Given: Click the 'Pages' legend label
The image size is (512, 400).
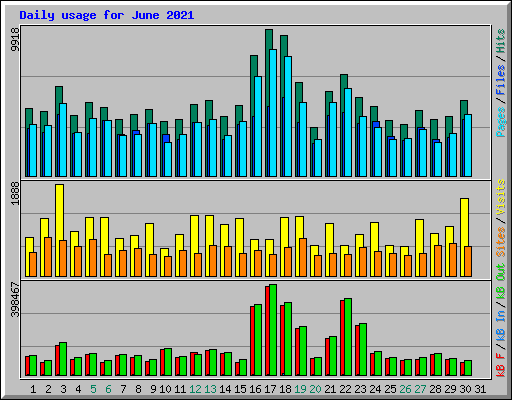Looking at the screenshot, I should click(501, 122).
